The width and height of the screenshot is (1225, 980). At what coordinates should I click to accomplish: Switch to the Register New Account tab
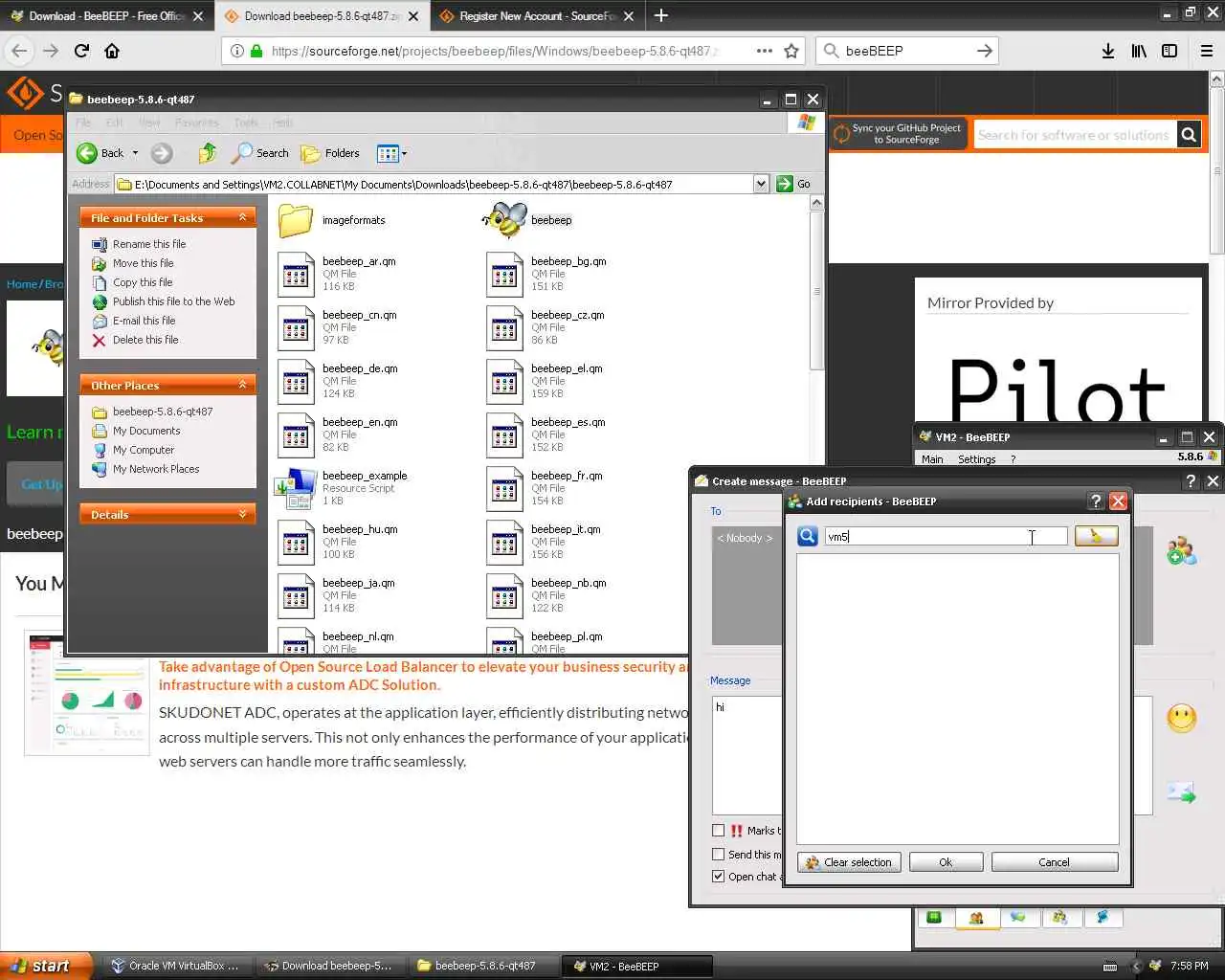[x=536, y=16]
